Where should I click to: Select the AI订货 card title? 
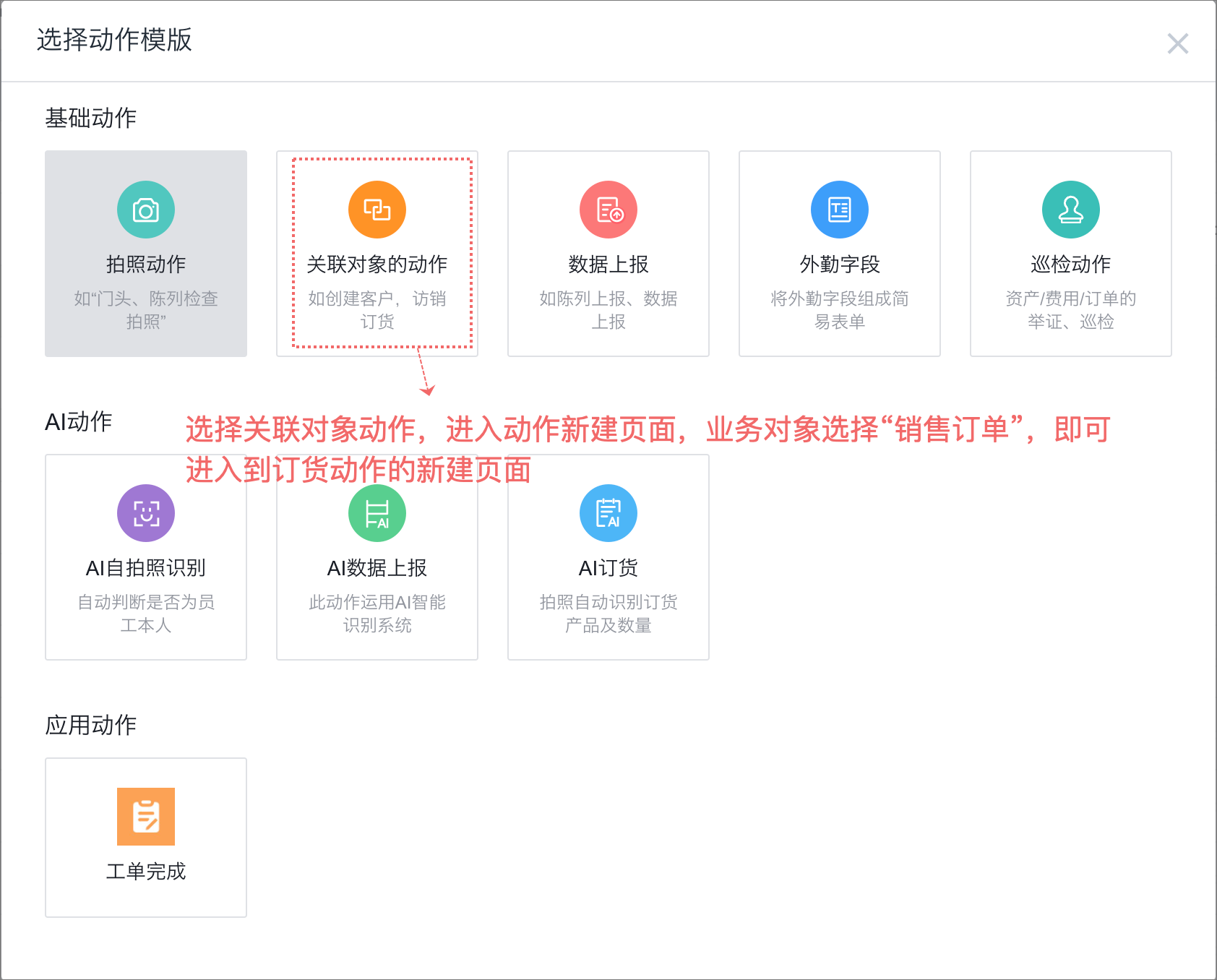[x=608, y=568]
